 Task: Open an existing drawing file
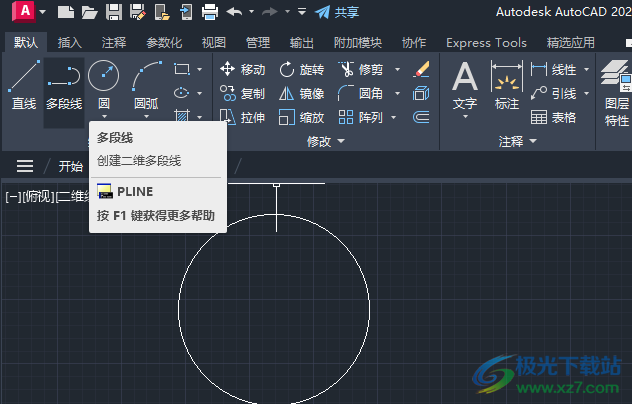(89, 12)
